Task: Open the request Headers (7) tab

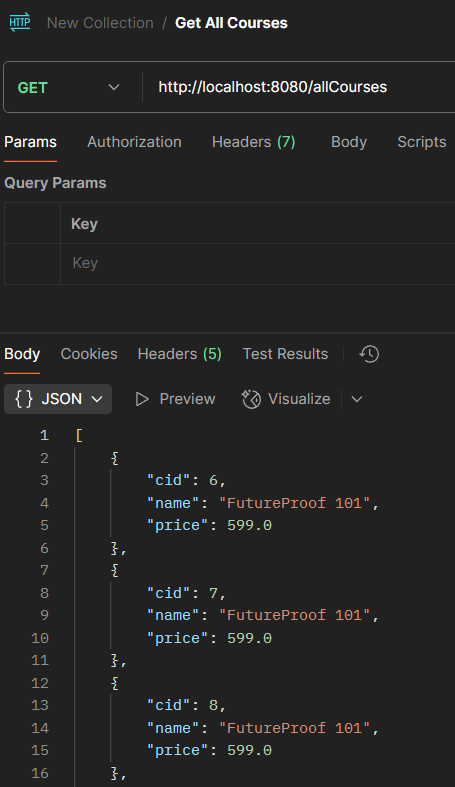Action: point(253,142)
